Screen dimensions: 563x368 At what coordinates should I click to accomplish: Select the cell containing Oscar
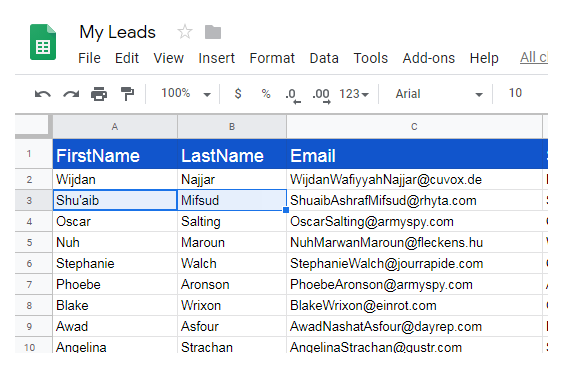coord(115,221)
